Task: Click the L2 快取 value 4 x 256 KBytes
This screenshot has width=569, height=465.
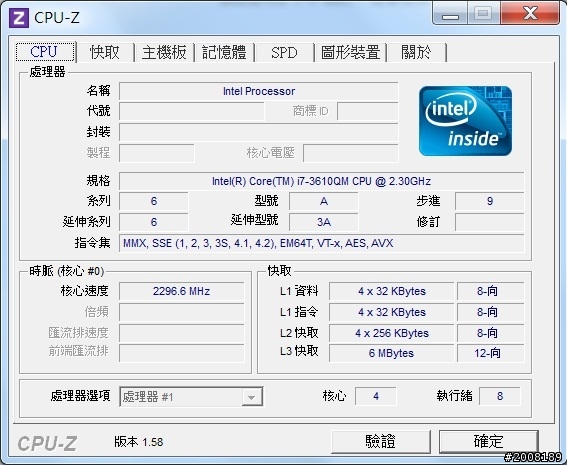Action: point(392,333)
